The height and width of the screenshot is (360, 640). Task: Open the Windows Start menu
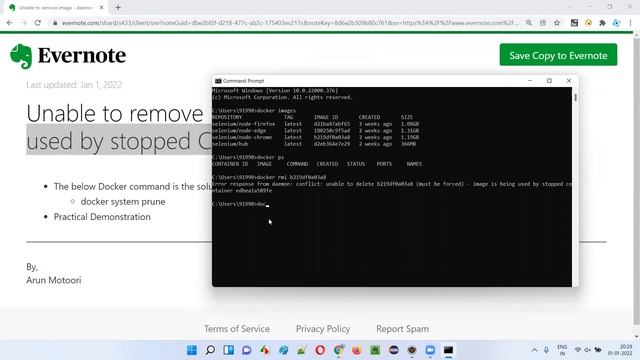click(191, 350)
